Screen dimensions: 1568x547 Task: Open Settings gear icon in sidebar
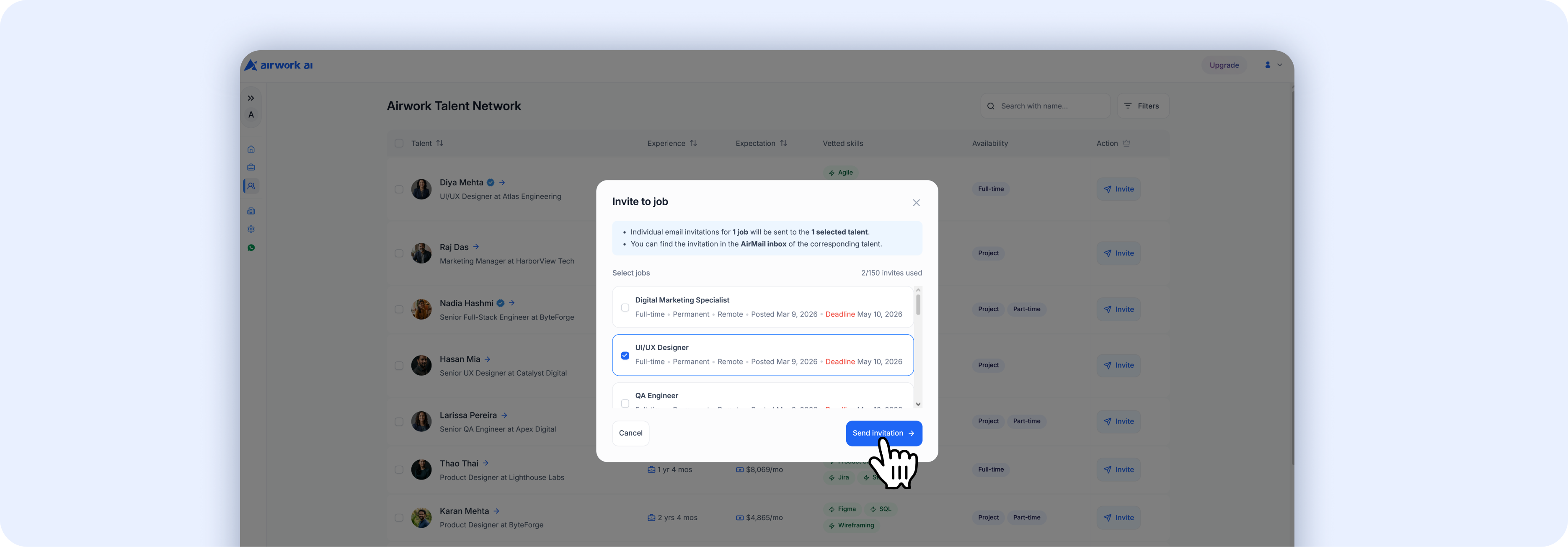[251, 230]
